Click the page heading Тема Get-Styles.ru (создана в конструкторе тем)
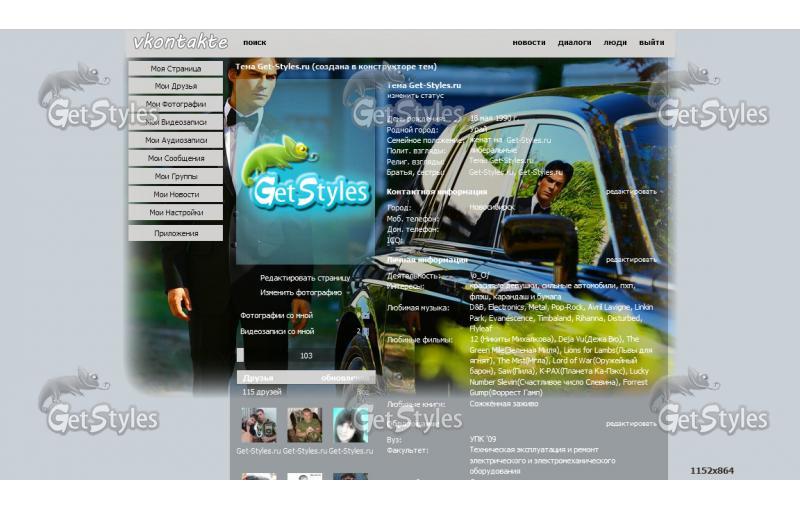Viewport: 800px width, 509px height. click(336, 67)
